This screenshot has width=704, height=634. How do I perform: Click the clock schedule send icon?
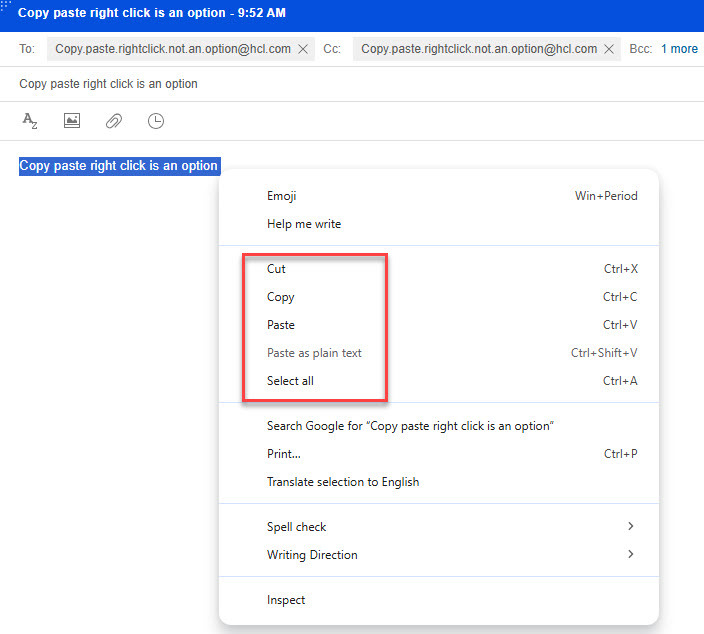coord(156,121)
